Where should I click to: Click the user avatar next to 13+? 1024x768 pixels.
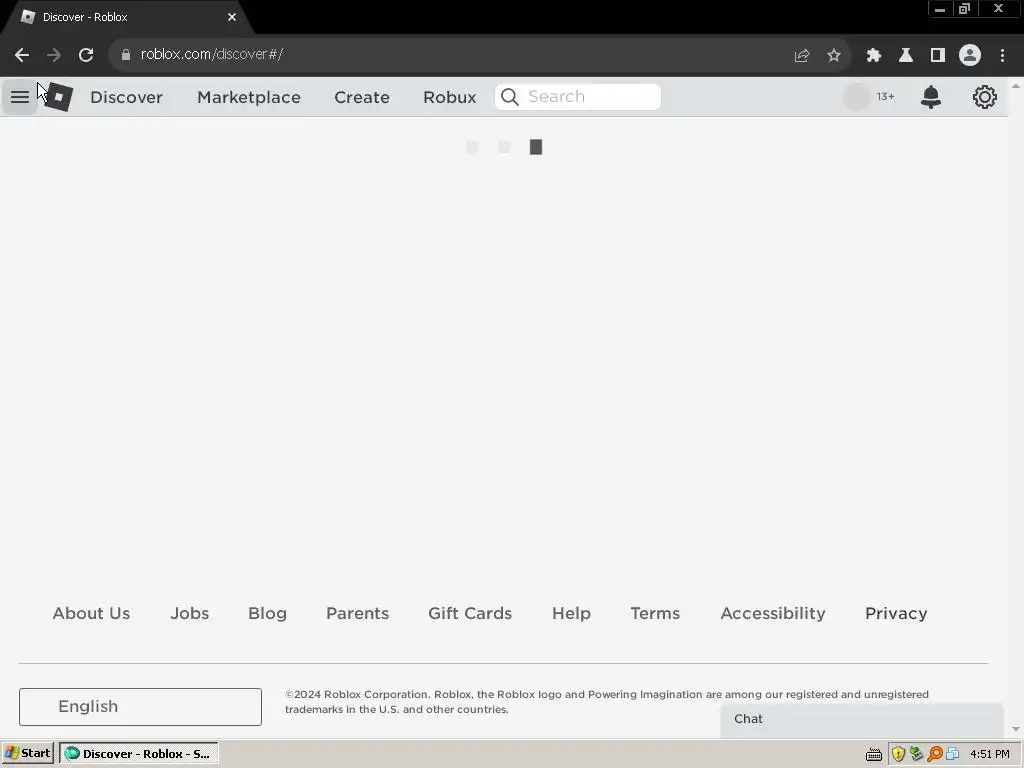[x=857, y=97]
